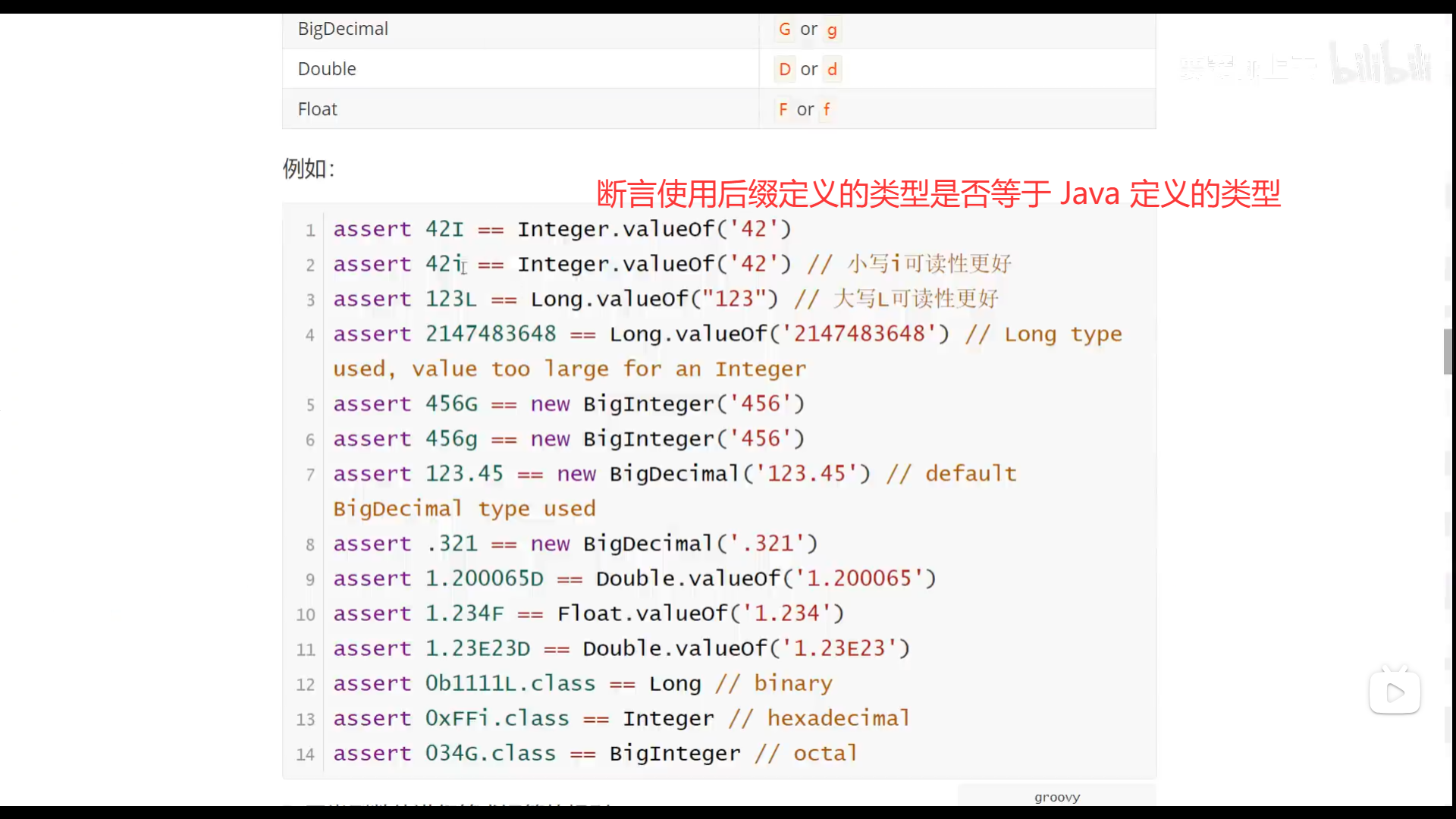1456x819 pixels.
Task: Click the red annotation text about Java types
Action: pos(938,194)
